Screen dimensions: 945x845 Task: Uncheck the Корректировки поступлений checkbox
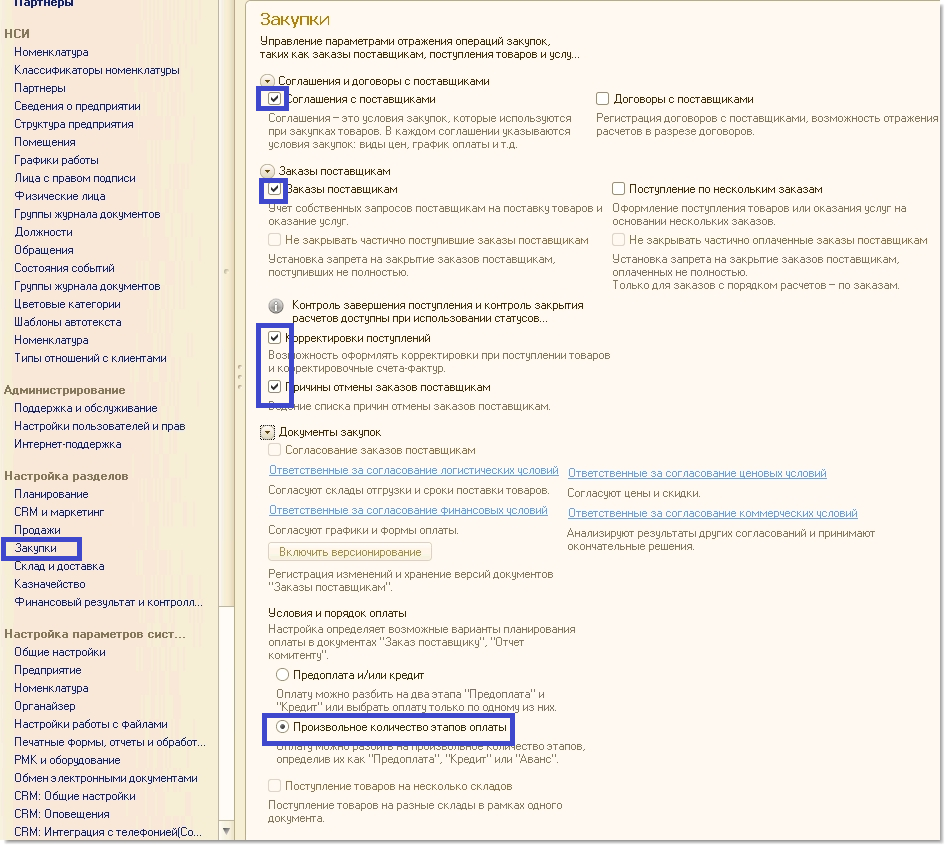click(274, 338)
